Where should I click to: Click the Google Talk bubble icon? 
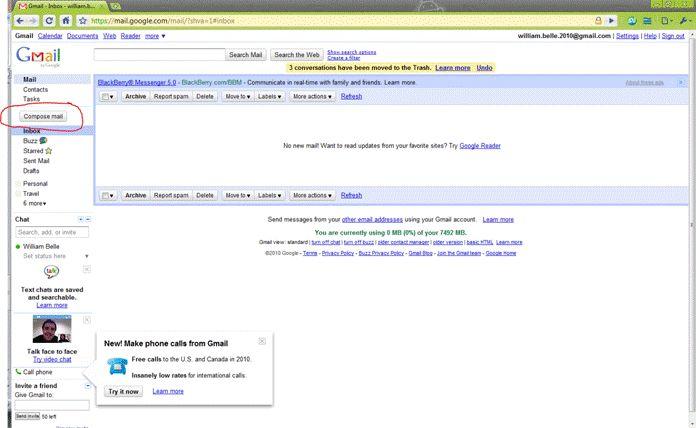(x=51, y=272)
